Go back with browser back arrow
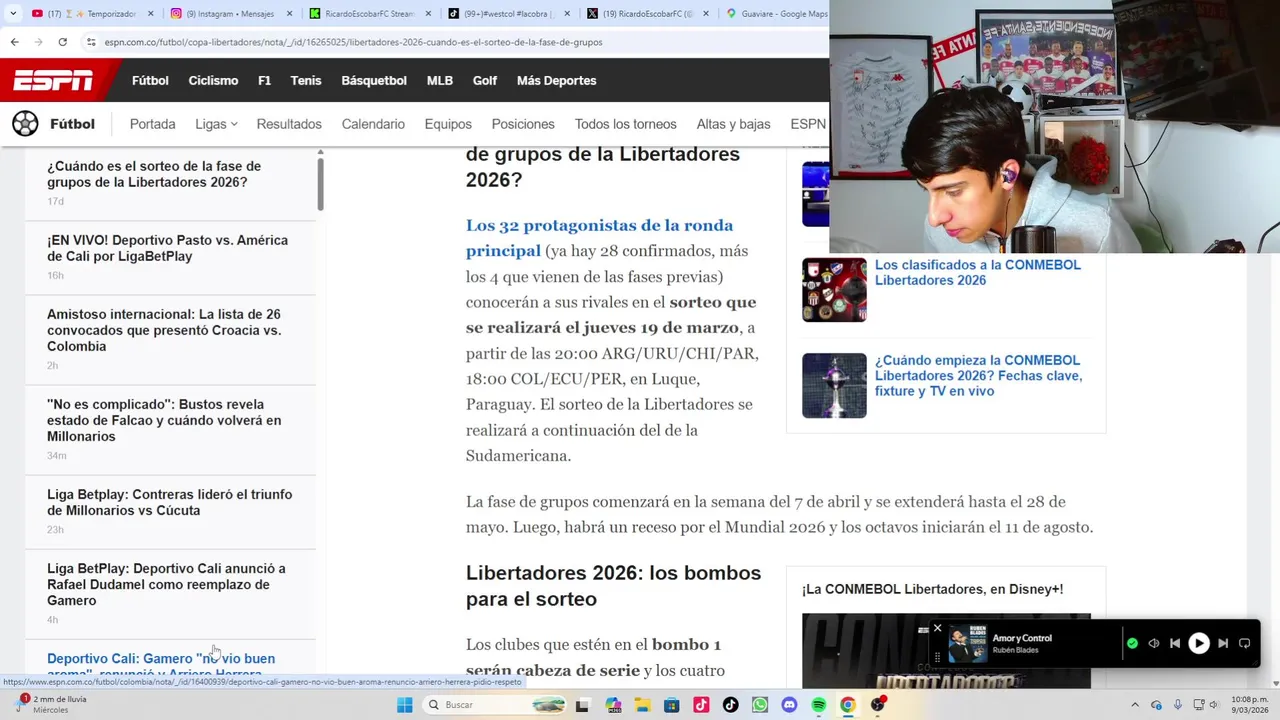The image size is (1280, 720). click(x=14, y=42)
